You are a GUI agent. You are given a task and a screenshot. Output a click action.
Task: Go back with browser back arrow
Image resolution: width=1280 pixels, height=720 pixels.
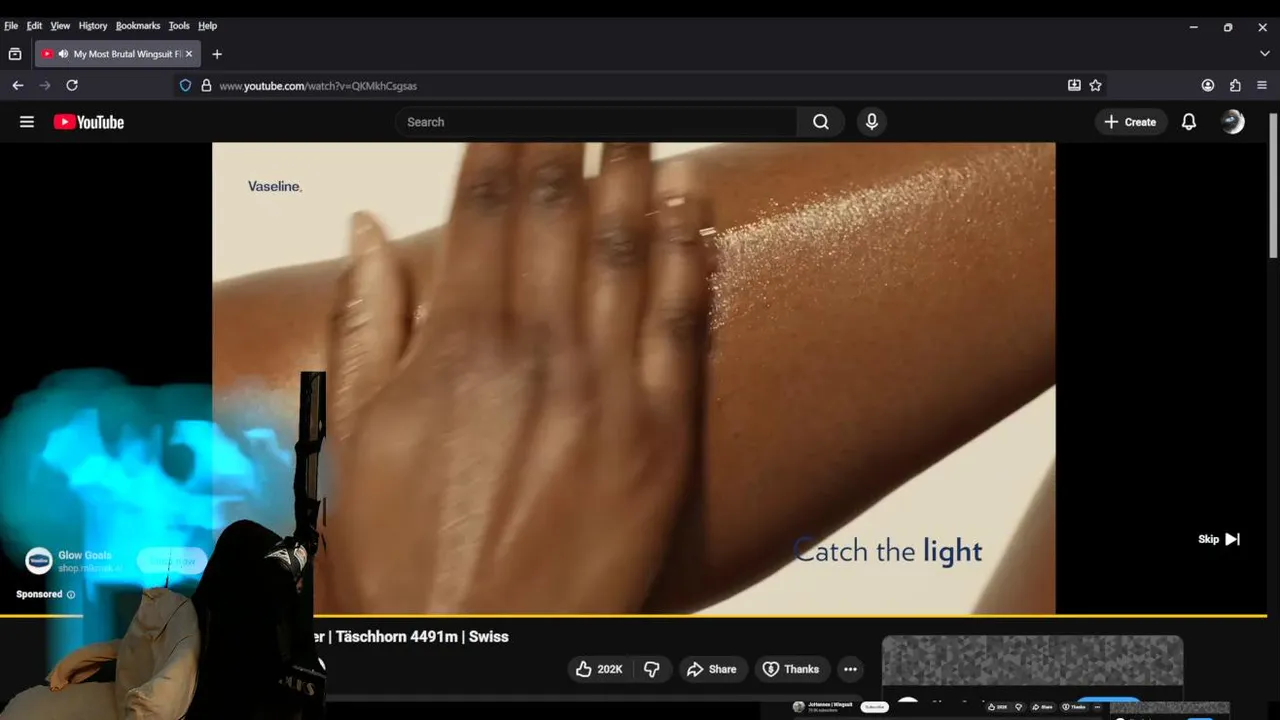18,85
